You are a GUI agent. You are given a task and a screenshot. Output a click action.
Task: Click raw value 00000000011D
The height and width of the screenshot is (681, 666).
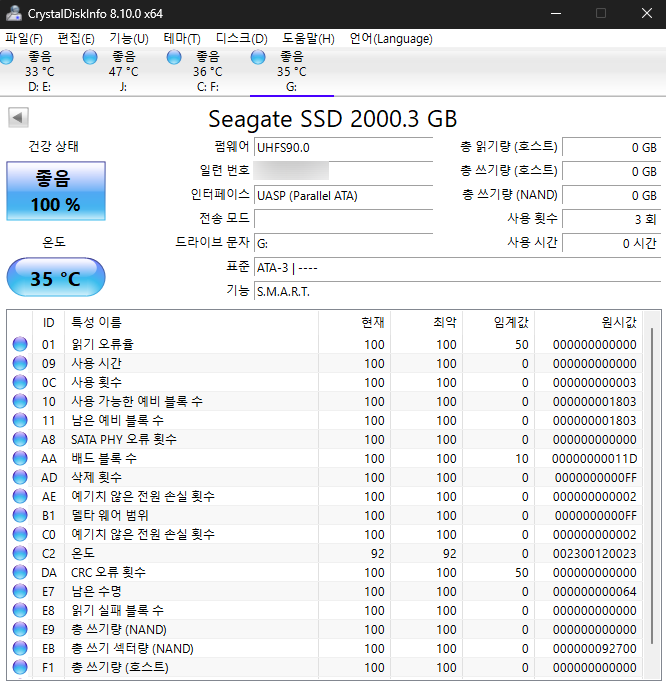coord(594,459)
